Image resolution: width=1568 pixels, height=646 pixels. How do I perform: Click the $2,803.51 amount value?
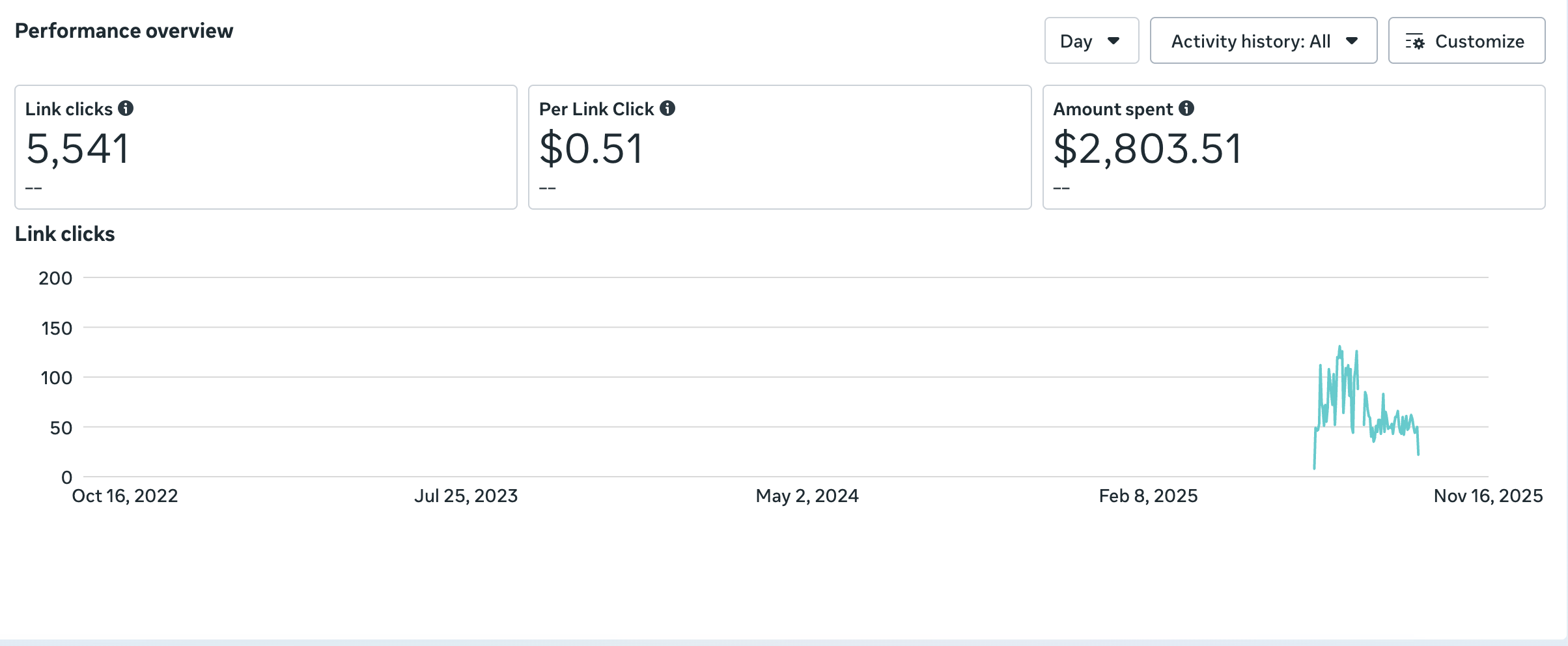coord(1148,148)
